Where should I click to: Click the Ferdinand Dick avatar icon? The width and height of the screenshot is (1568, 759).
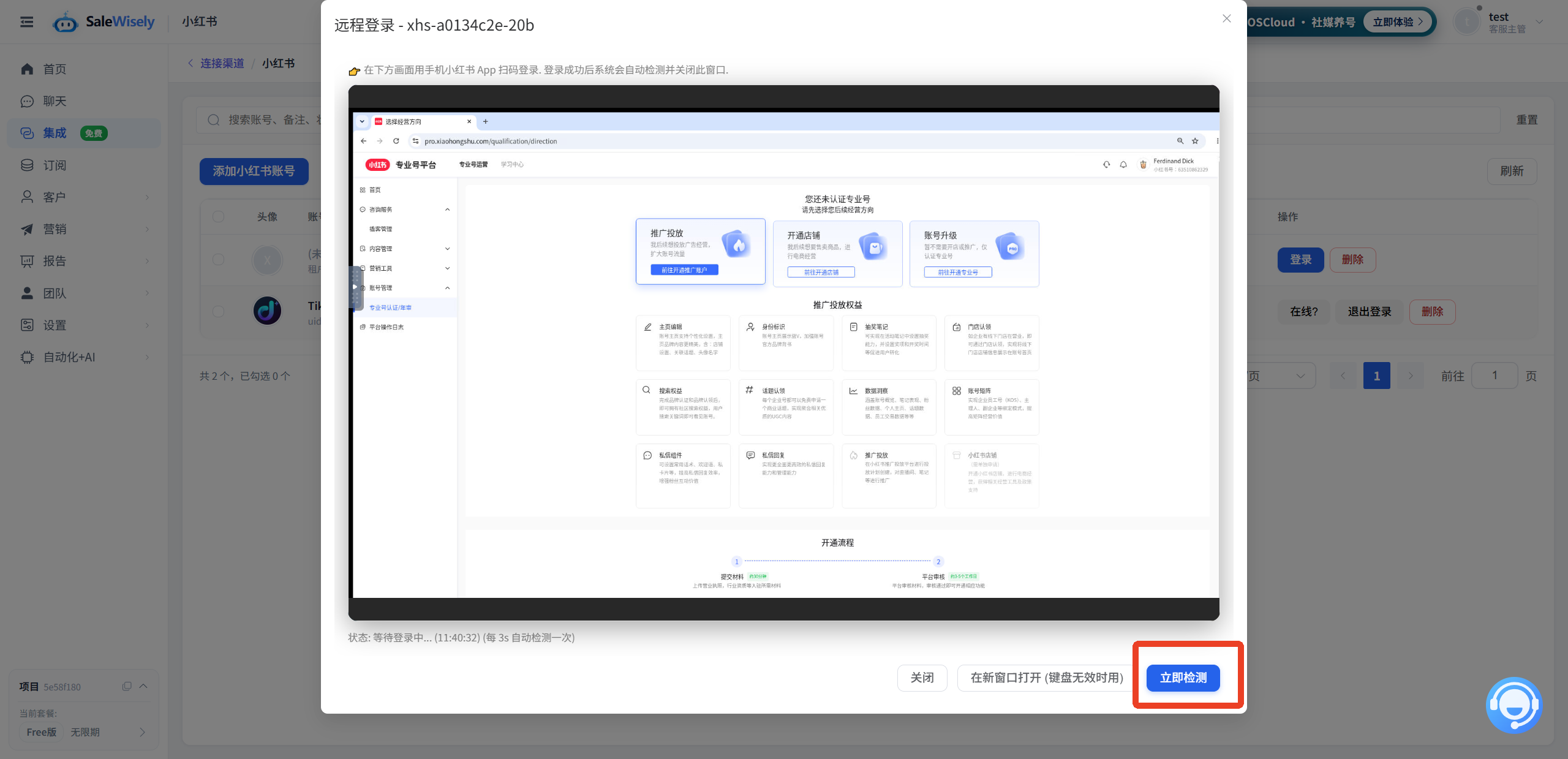tap(1143, 164)
